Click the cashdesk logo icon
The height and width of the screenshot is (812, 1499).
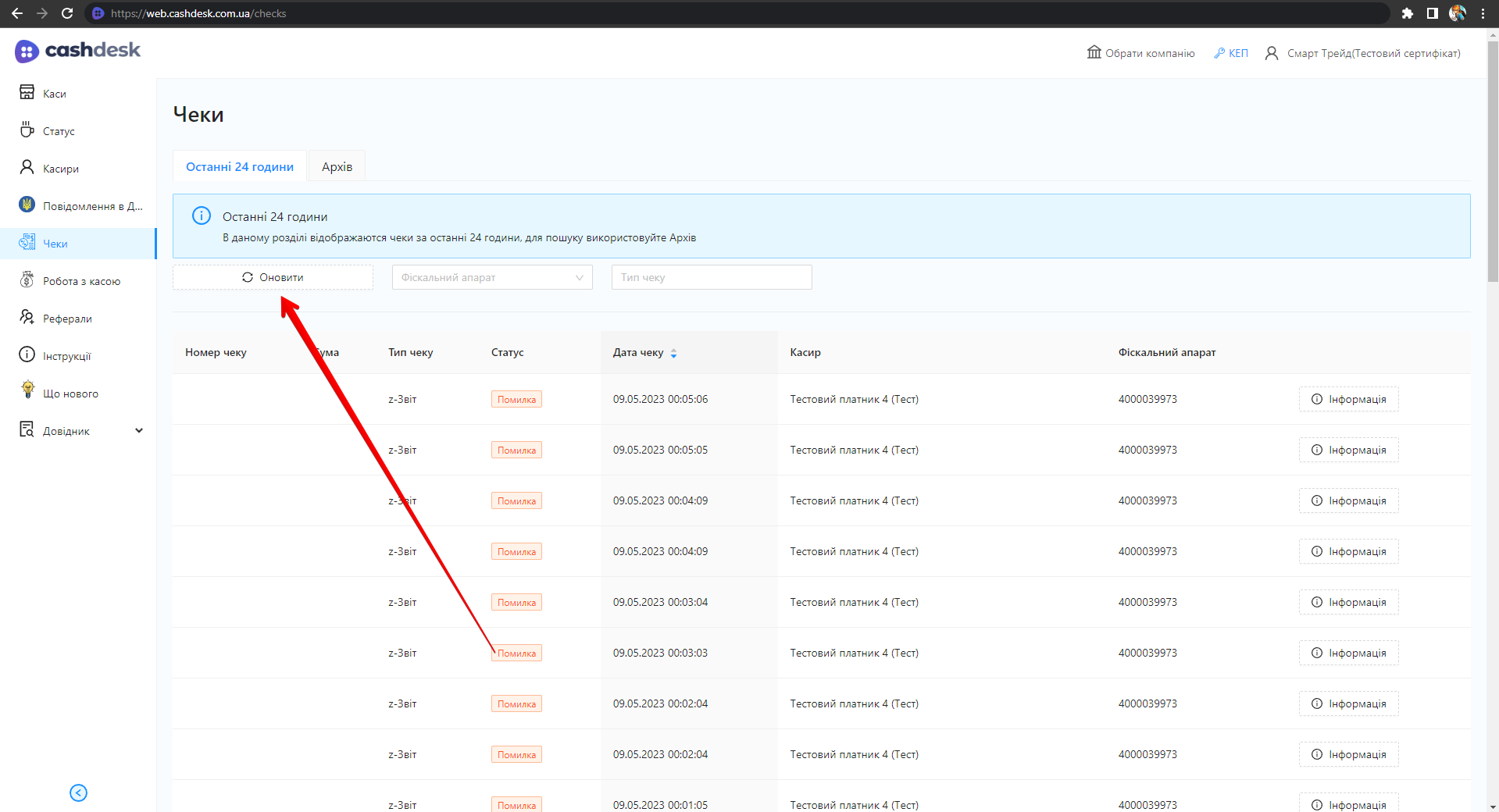(27, 52)
